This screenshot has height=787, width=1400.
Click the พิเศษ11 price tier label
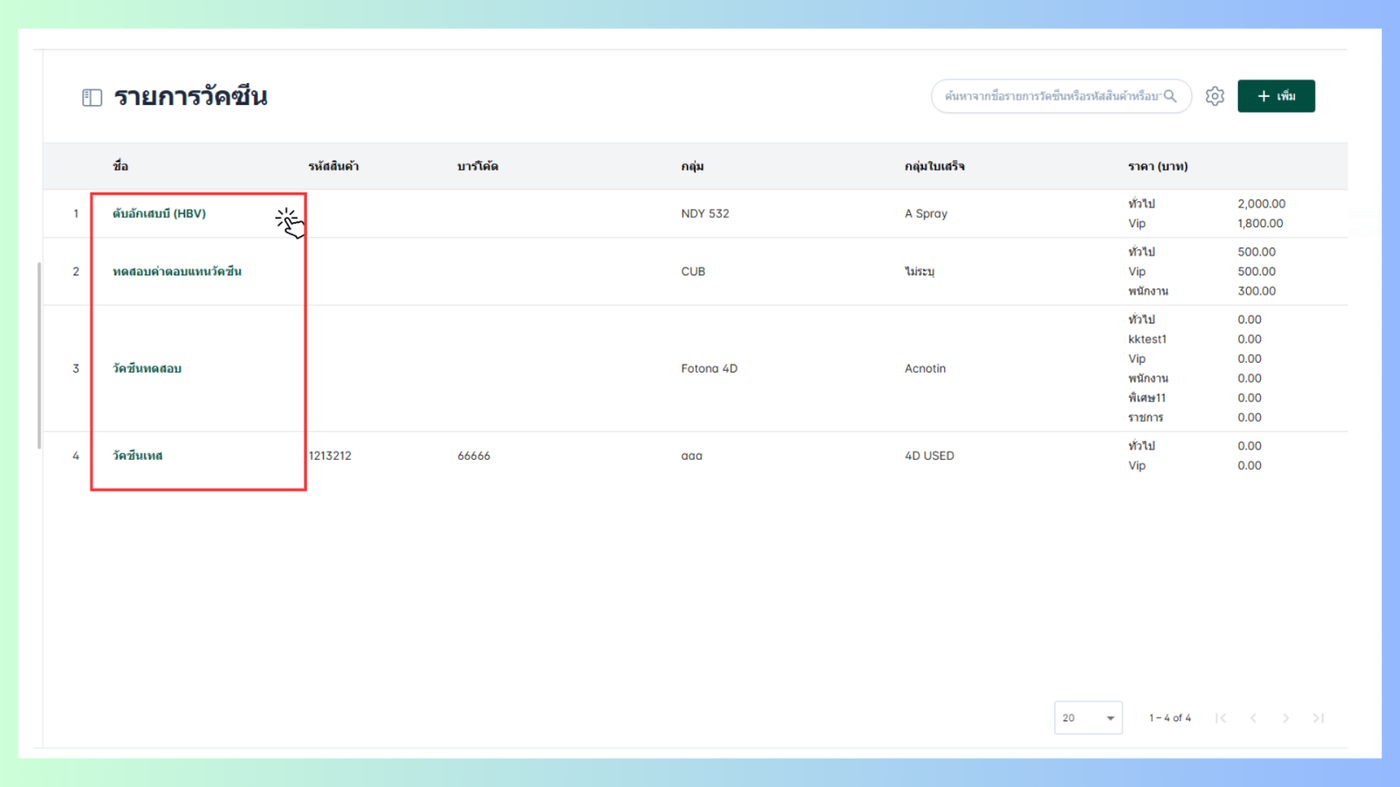tap(1146, 398)
